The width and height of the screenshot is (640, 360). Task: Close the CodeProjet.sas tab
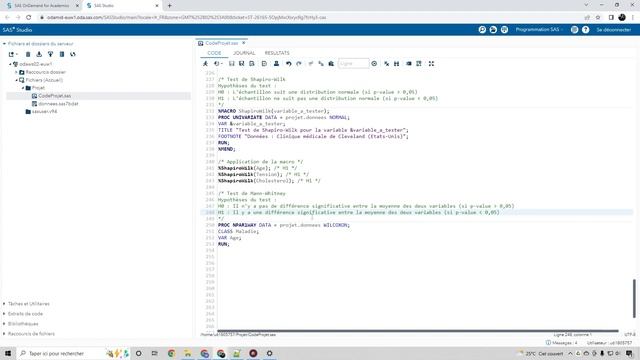coord(244,43)
